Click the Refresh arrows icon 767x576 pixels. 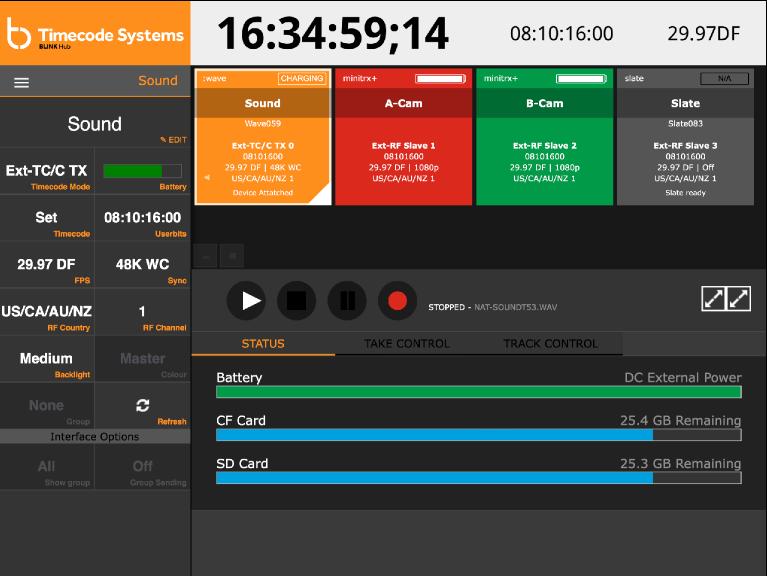[x=142, y=405]
